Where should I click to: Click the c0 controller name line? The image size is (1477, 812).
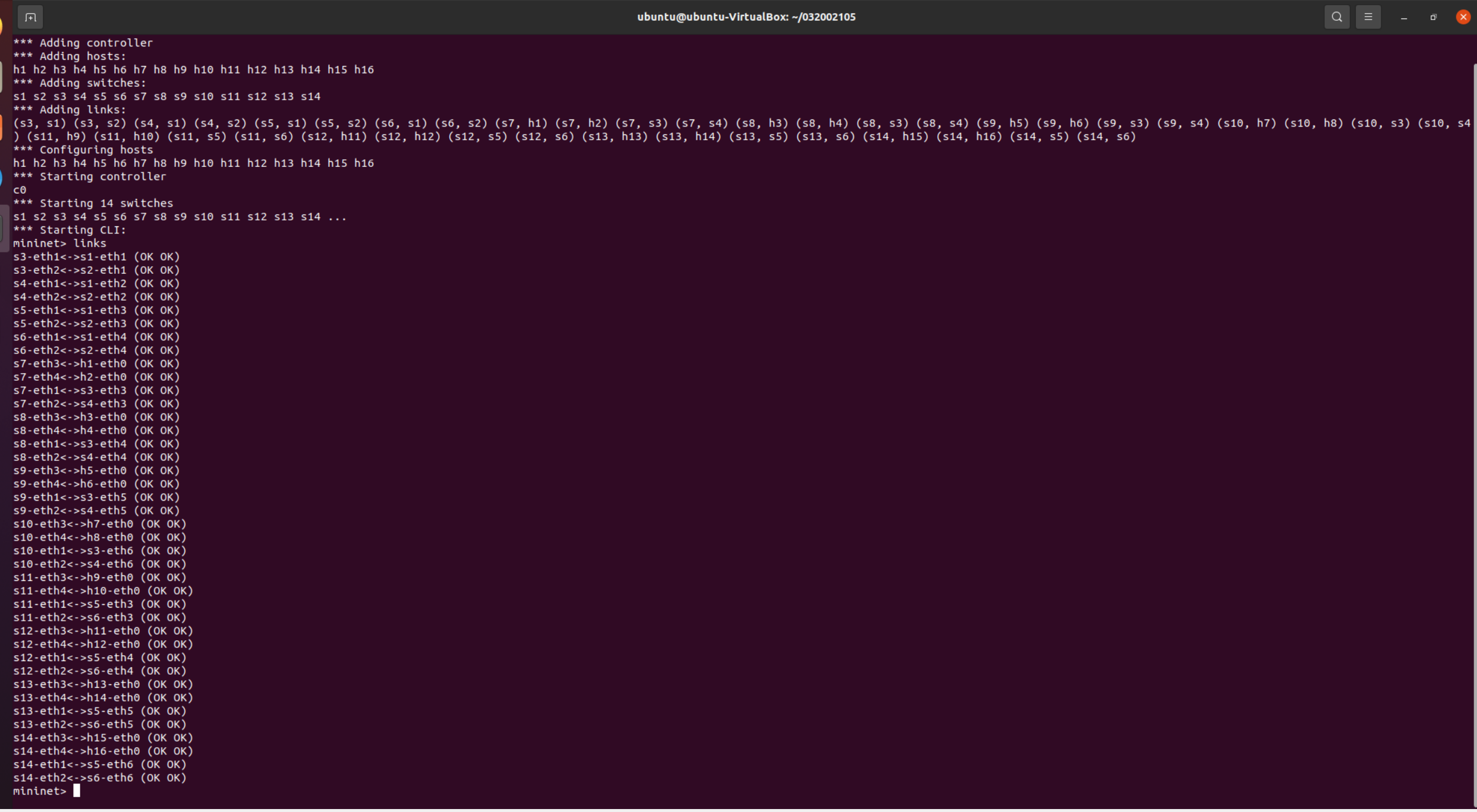20,190
